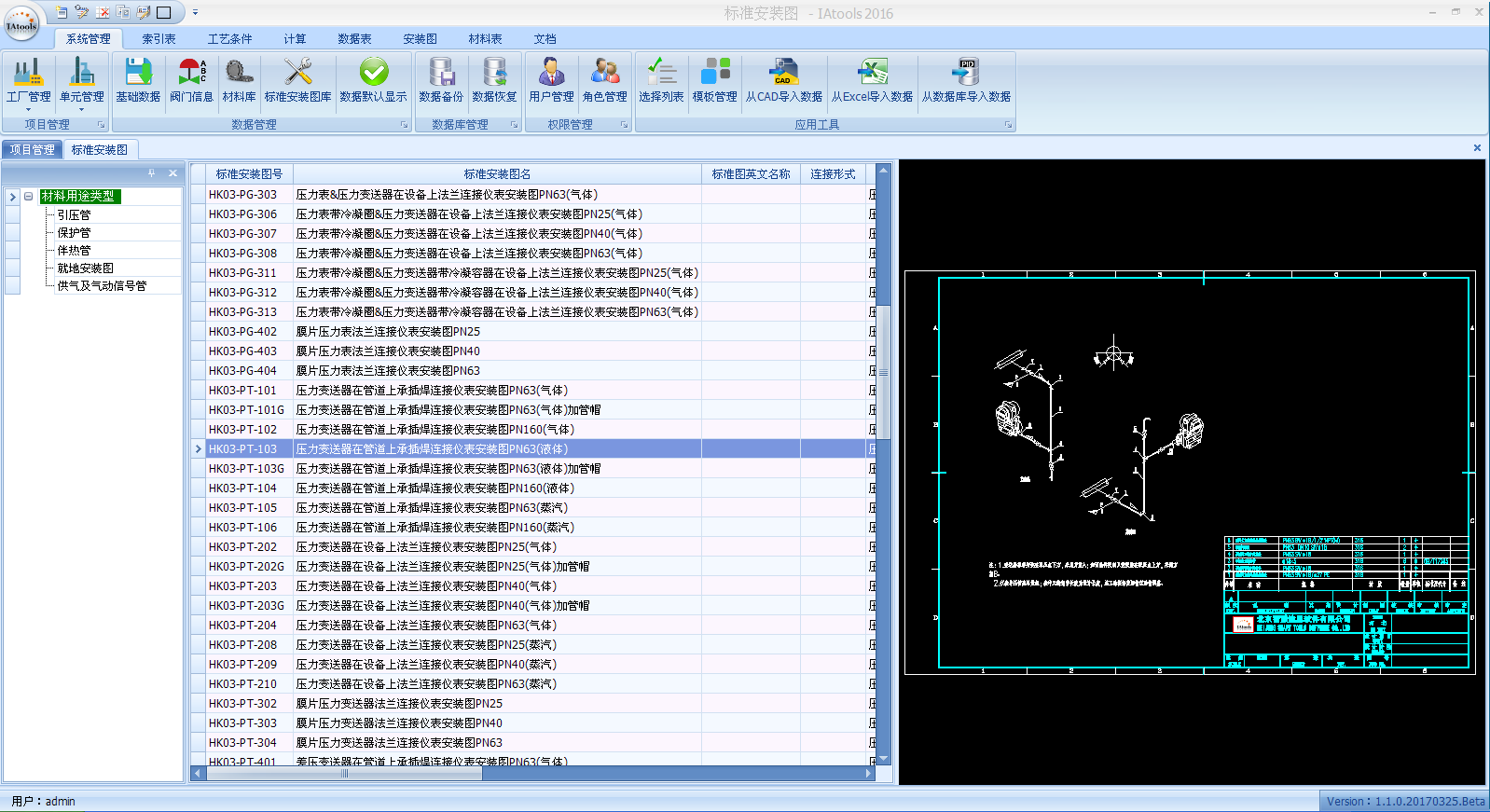Open 阀门信息 valve information

(191, 80)
